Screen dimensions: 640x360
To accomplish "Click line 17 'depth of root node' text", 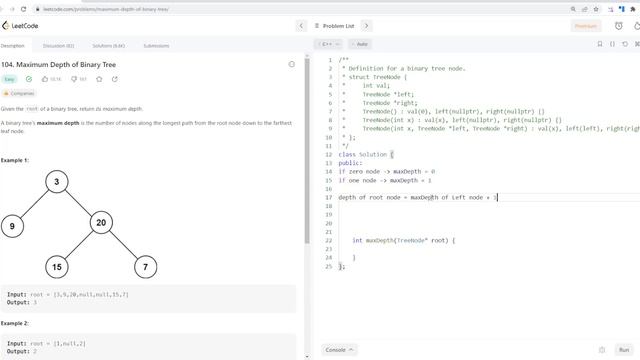I will pyautogui.click(x=369, y=197).
